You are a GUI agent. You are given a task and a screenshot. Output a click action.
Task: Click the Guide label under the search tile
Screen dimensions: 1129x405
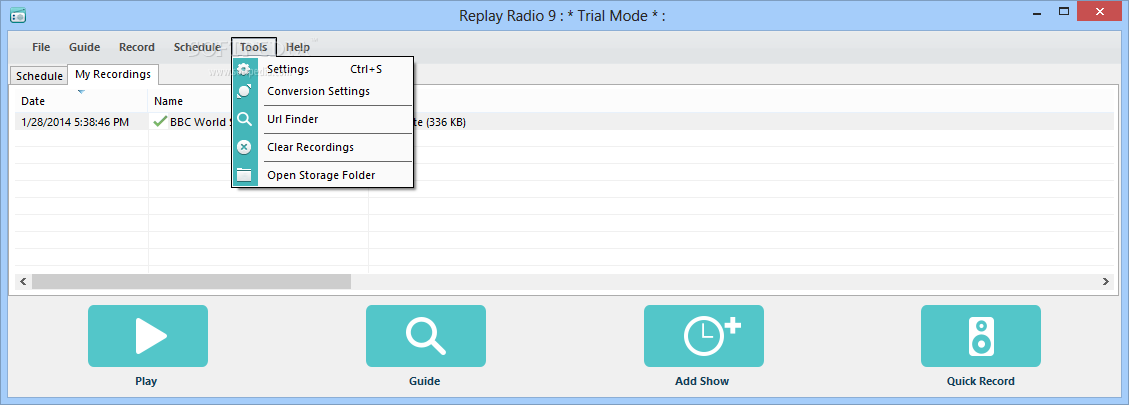pyautogui.click(x=424, y=381)
